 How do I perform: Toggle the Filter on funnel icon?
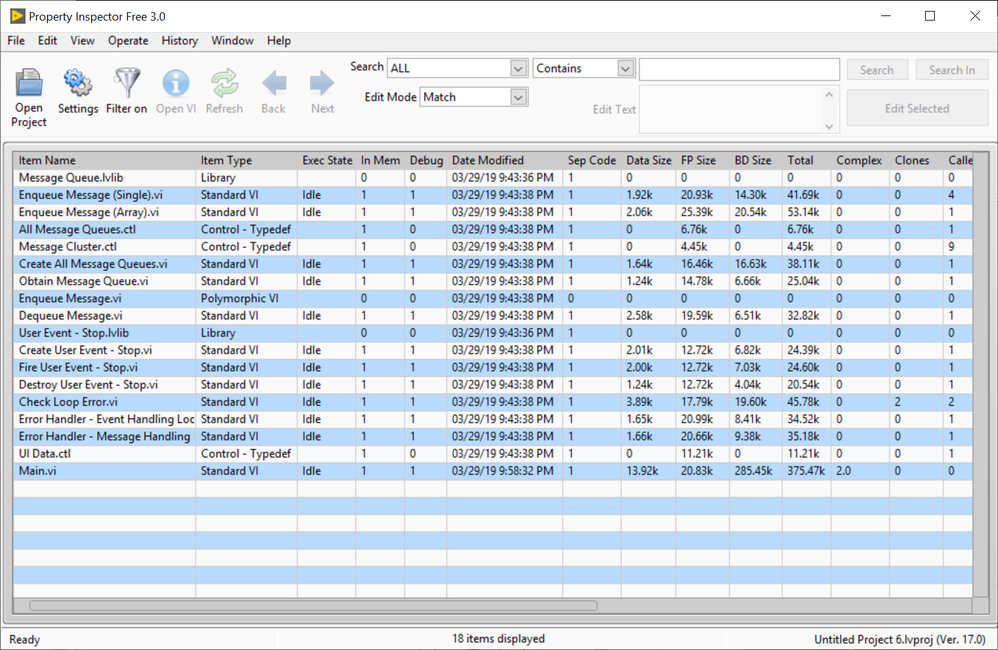[x=127, y=83]
